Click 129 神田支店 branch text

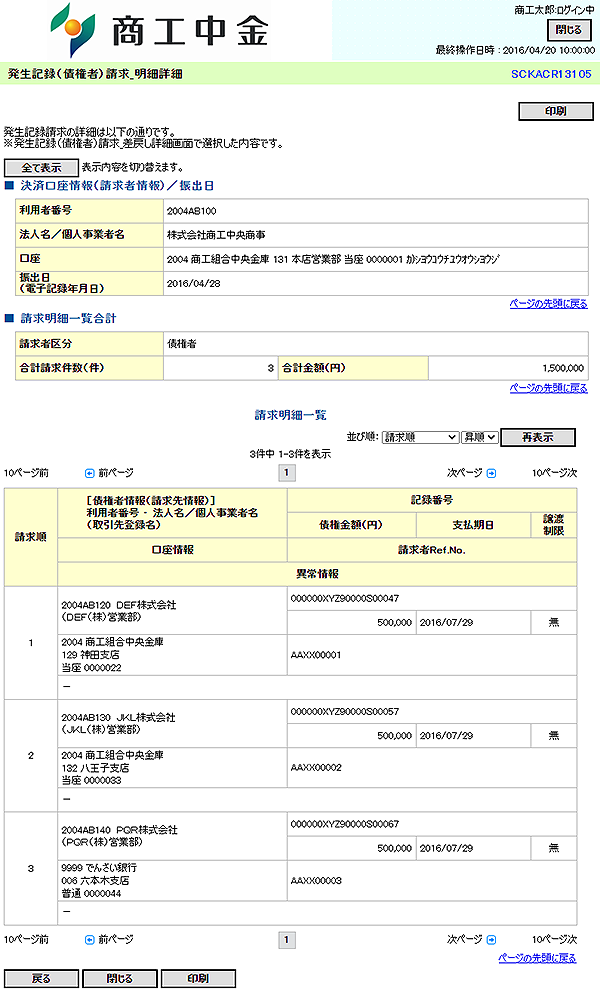[90, 655]
